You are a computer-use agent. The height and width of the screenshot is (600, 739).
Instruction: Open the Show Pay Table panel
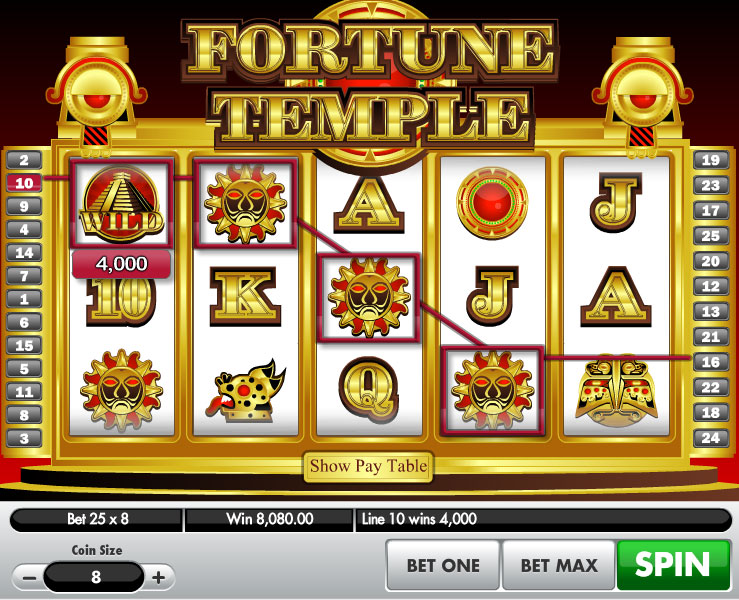(368, 467)
